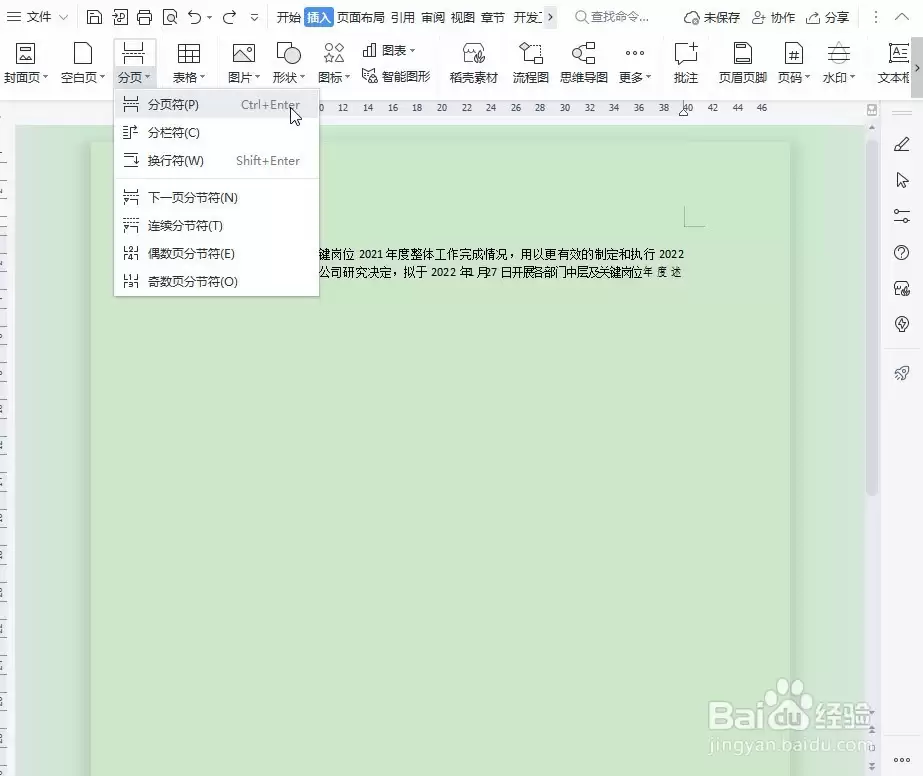Switch to the Review (审阅) tab
Image resolution: width=923 pixels, height=776 pixels.
point(433,17)
